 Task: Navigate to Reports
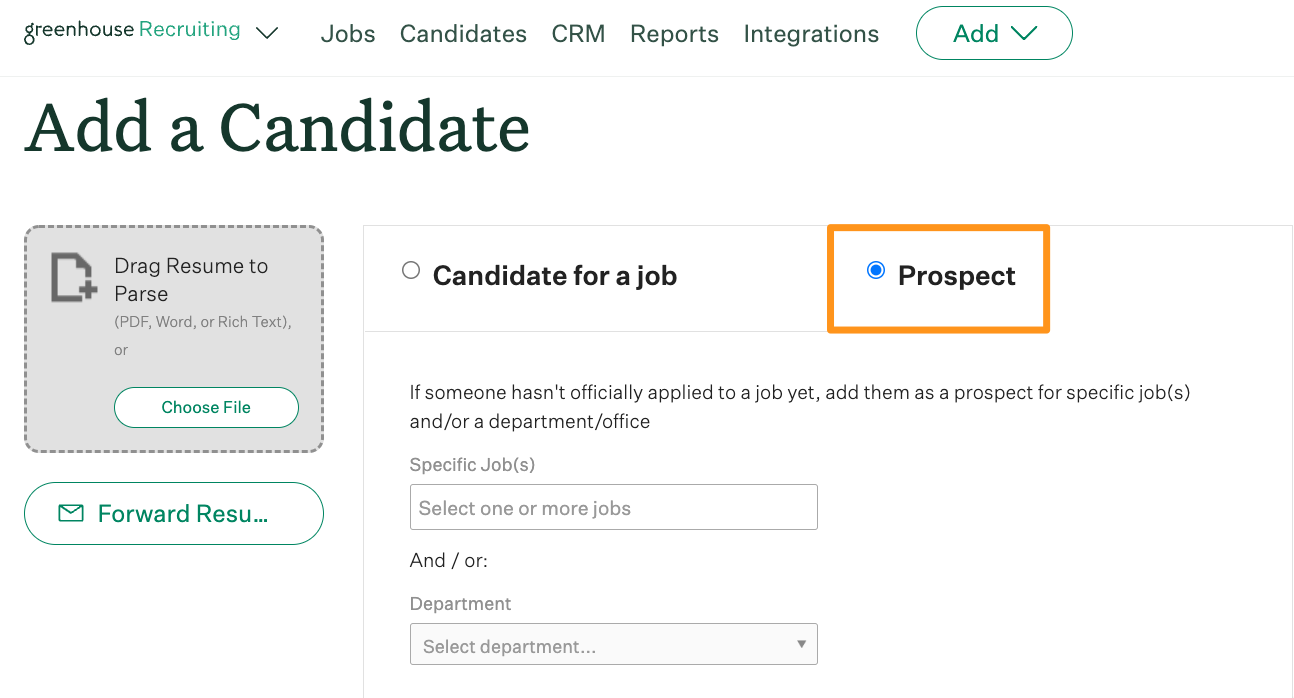(x=674, y=34)
